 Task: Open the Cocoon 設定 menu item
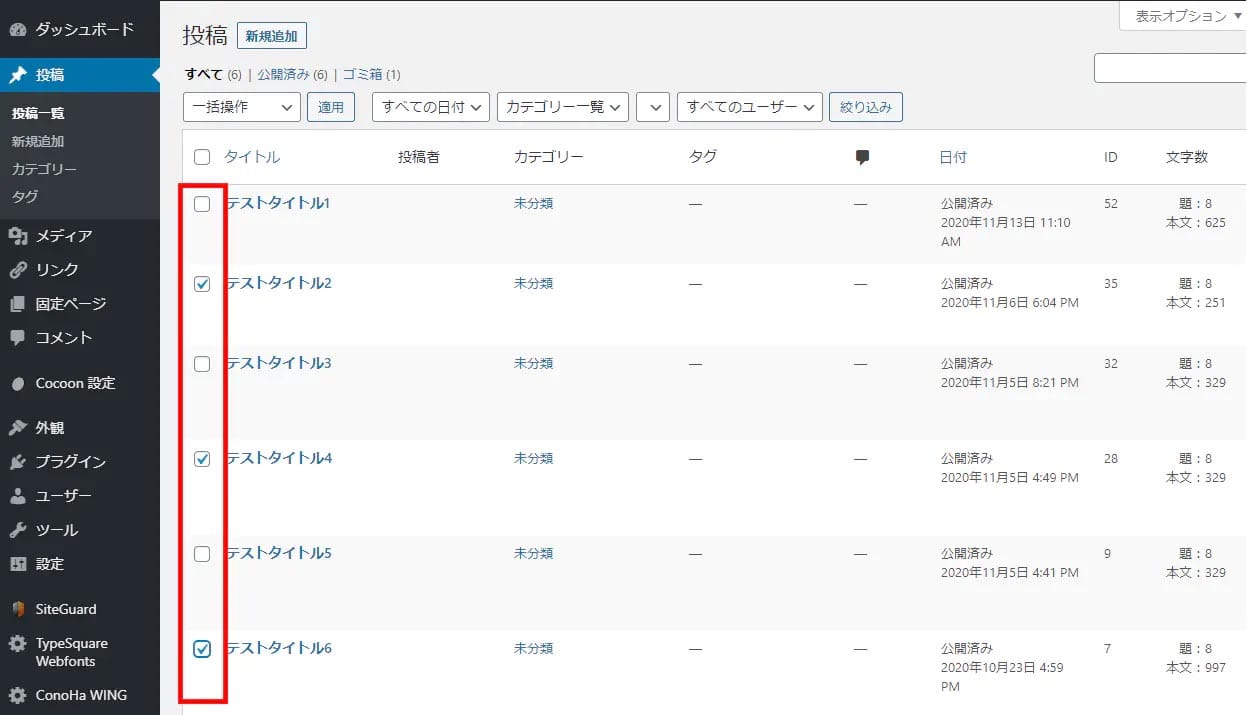[x=60, y=382]
